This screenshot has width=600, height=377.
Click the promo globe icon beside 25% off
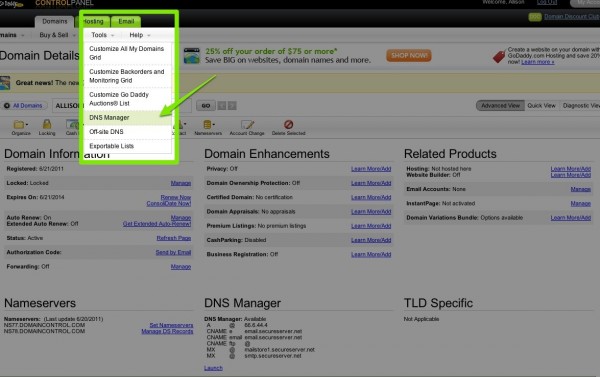tap(192, 56)
